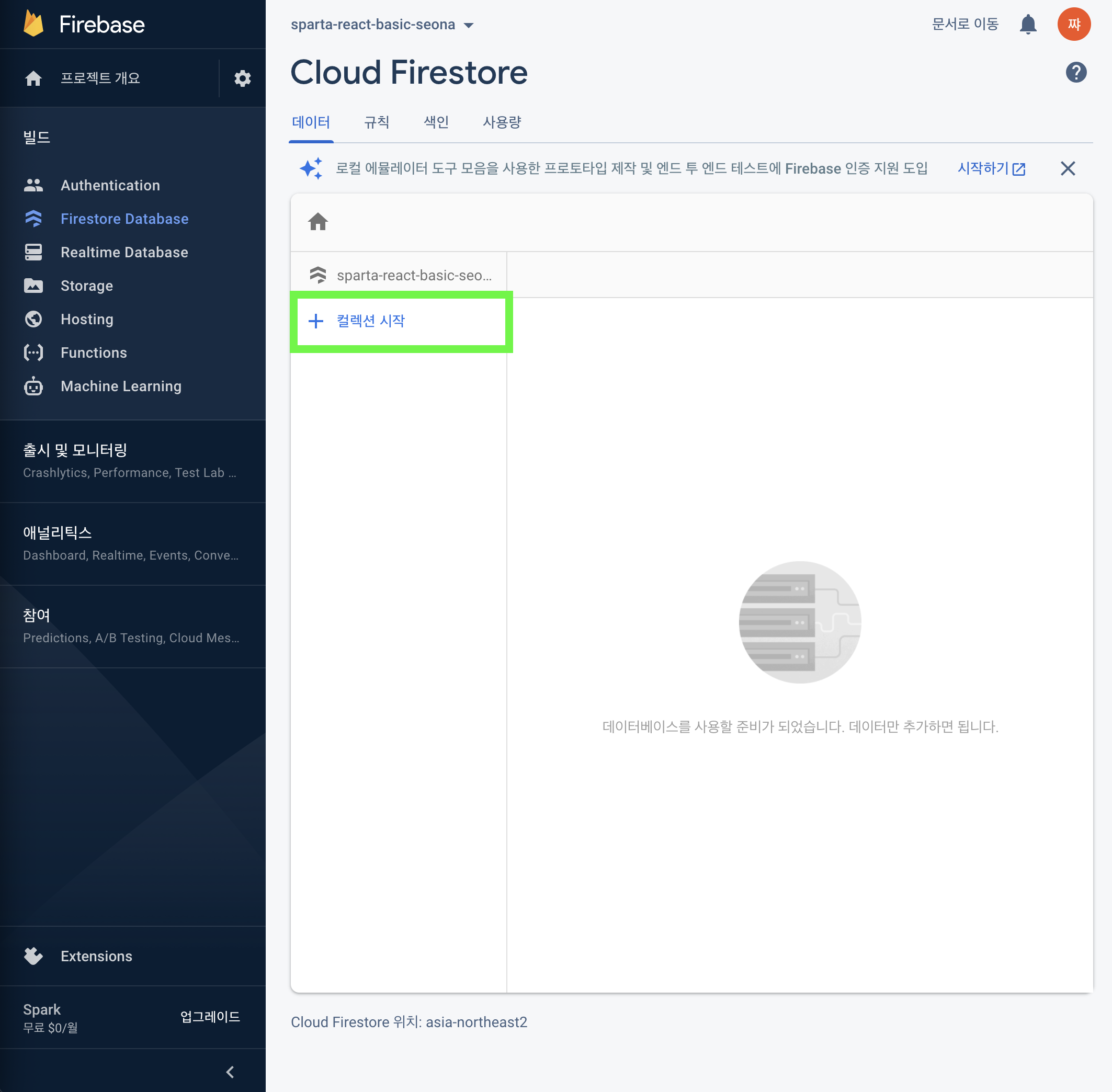Open notifications bell icon

click(1028, 24)
